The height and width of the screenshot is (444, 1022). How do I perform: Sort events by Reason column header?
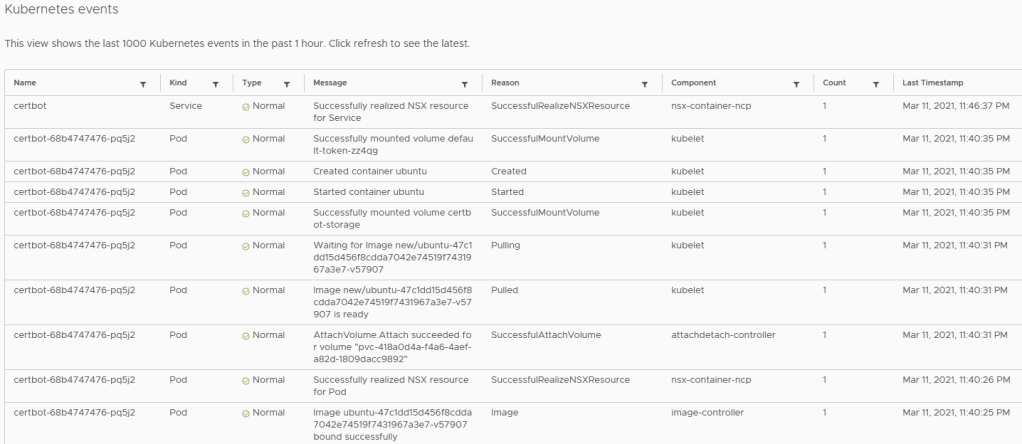505,83
